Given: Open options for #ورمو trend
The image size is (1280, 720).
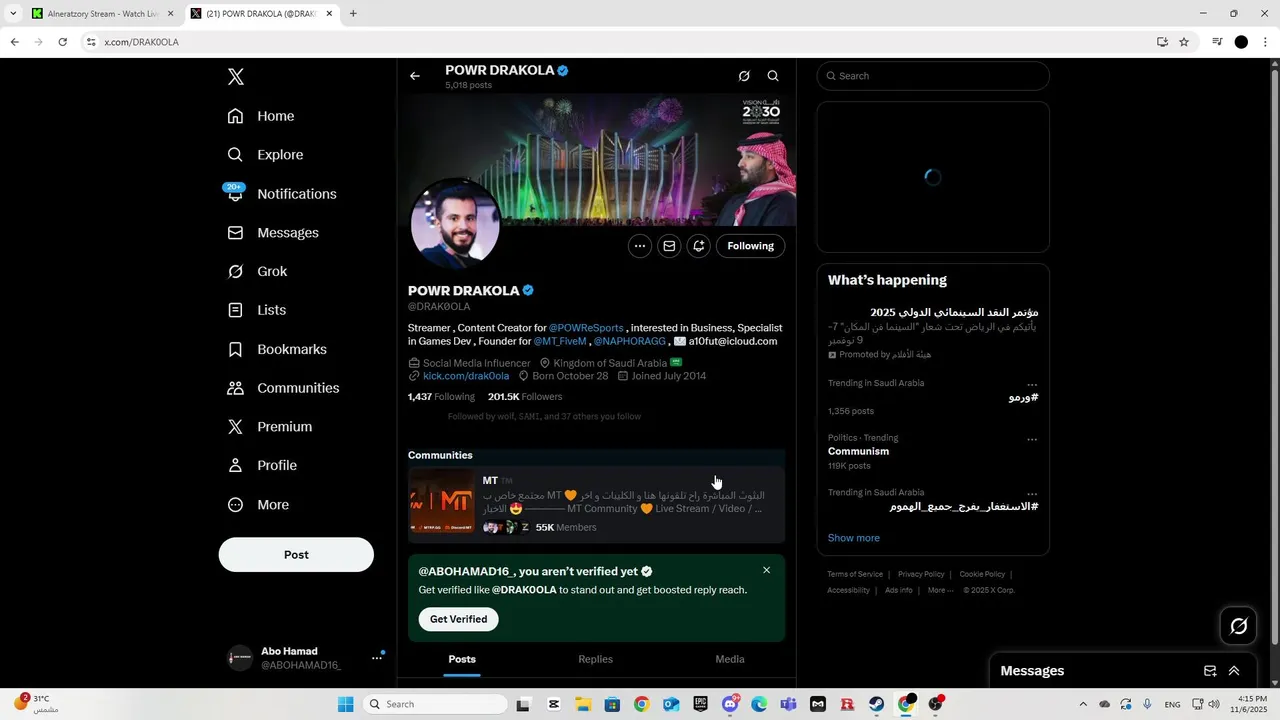Looking at the screenshot, I should [x=1032, y=385].
